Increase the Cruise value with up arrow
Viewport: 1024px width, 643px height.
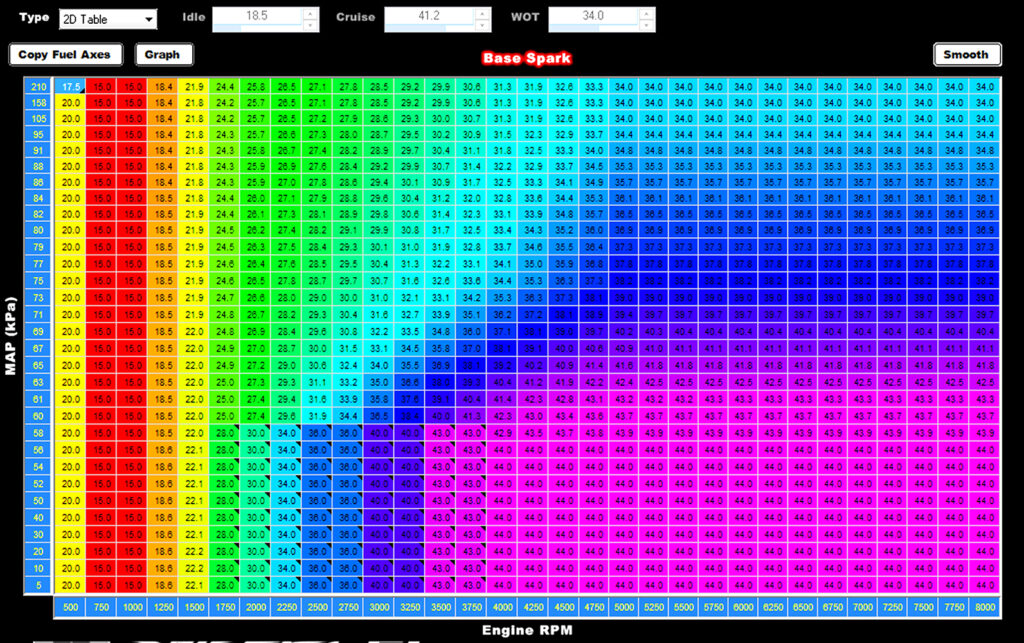[483, 14]
